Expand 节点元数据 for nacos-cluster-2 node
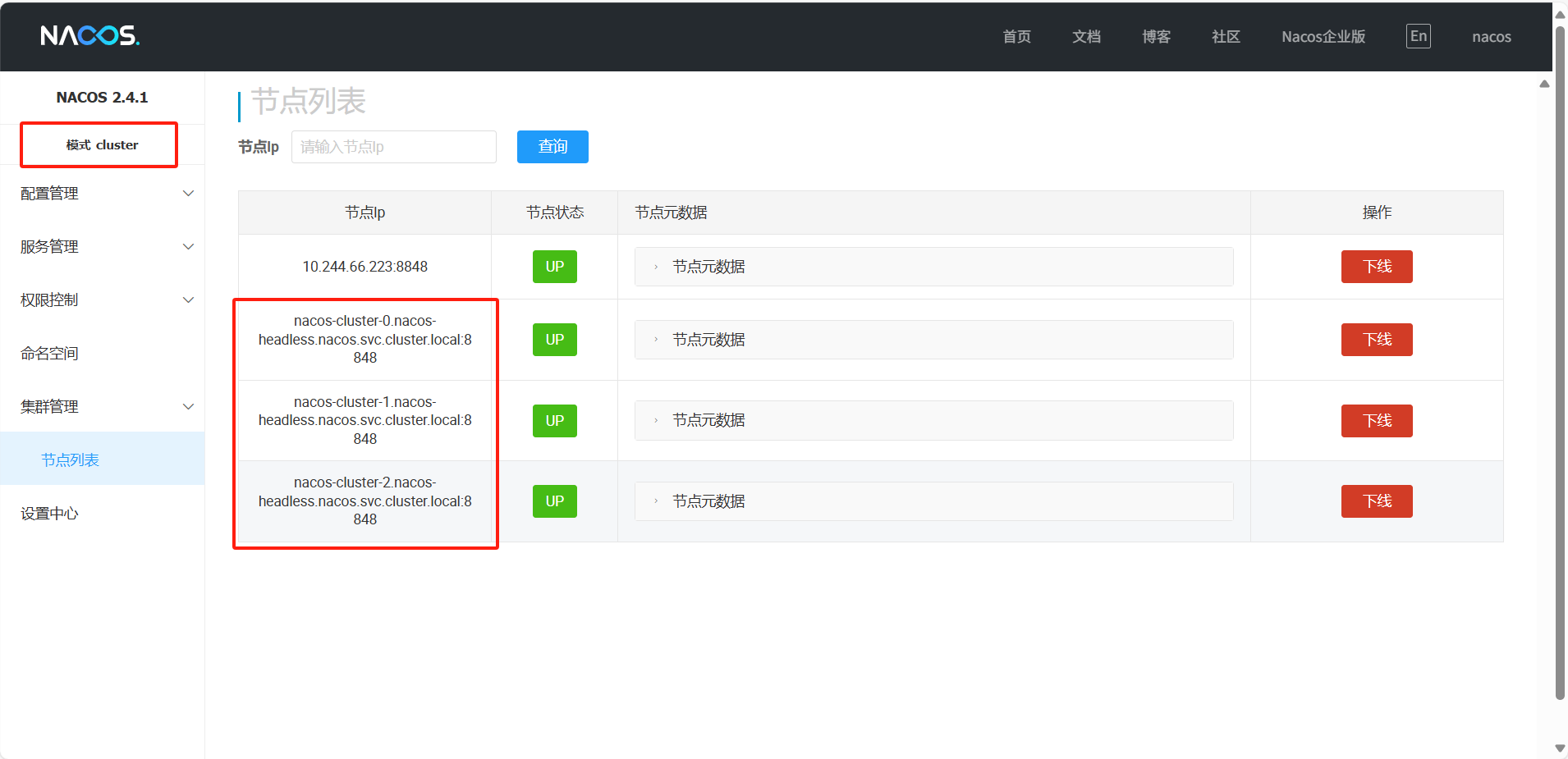Image resolution: width=1568 pixels, height=759 pixels. point(933,501)
